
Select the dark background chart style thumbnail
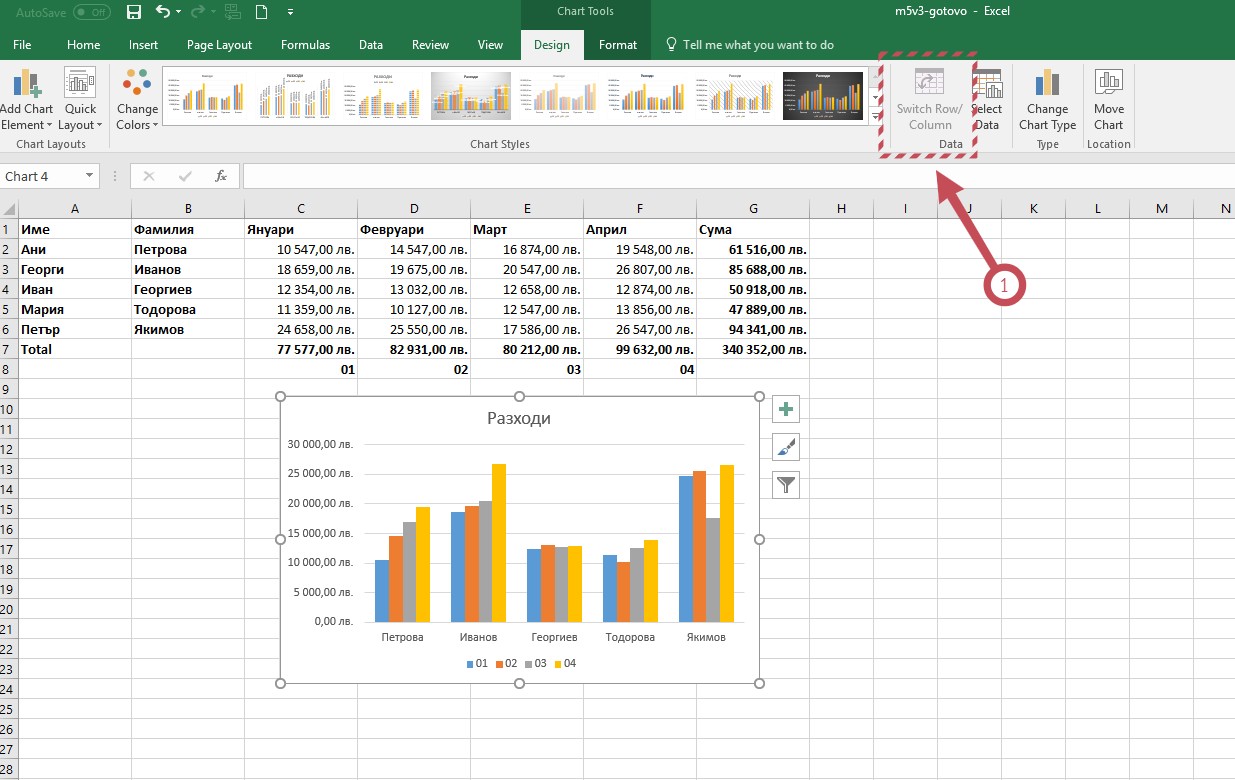tap(822, 96)
